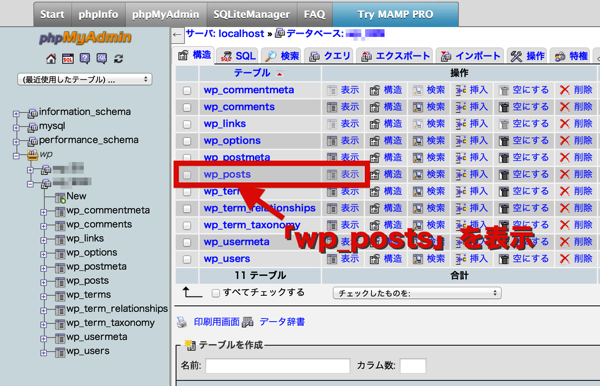Screen dimensions: 600x386
Task: Click the phpMyAdmin documentation icon
Action: point(85,59)
